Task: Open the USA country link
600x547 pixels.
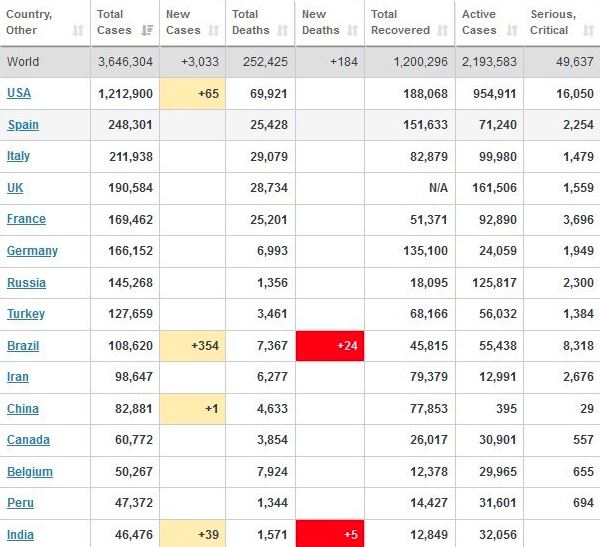Action: 18,93
